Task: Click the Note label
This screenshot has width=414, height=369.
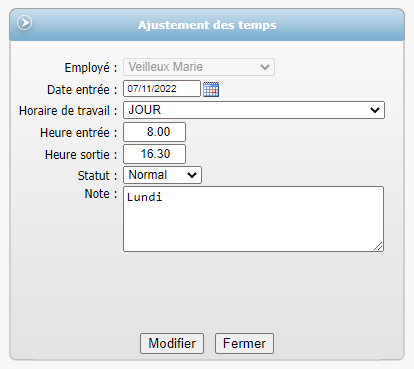Action: tap(101, 194)
